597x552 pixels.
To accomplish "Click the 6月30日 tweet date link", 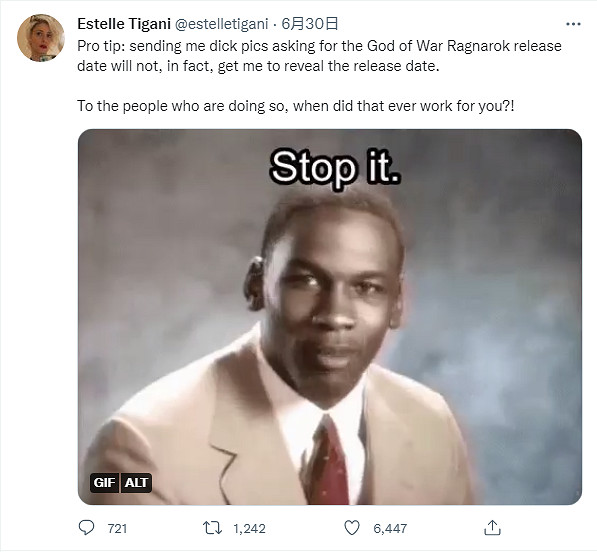I will (x=310, y=24).
